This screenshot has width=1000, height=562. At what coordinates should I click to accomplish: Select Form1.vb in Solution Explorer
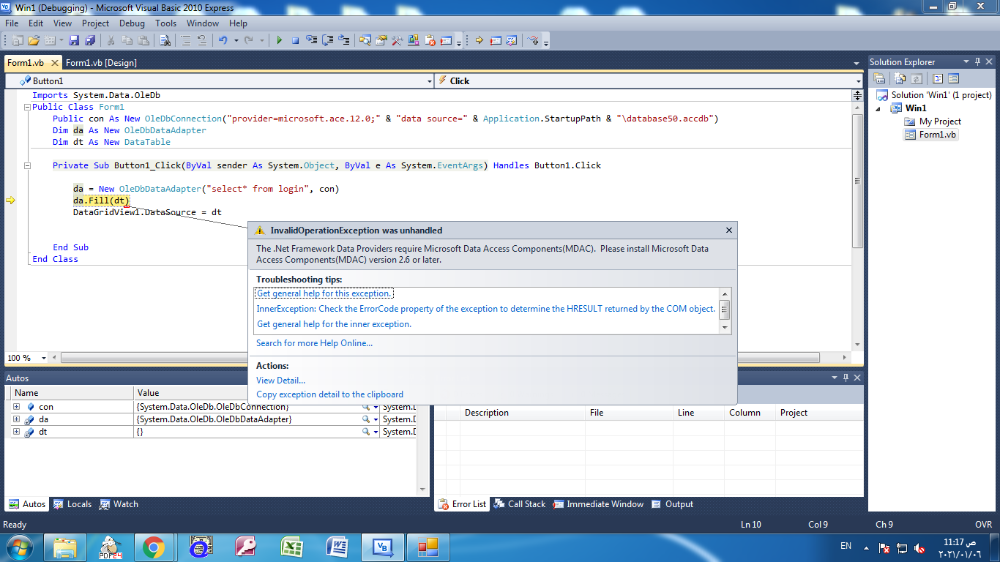tap(930, 135)
